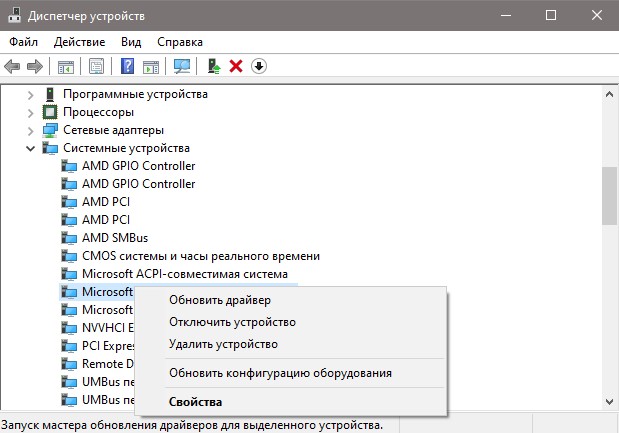
Task: Select the first AMD PCI entry
Action: 106,202
